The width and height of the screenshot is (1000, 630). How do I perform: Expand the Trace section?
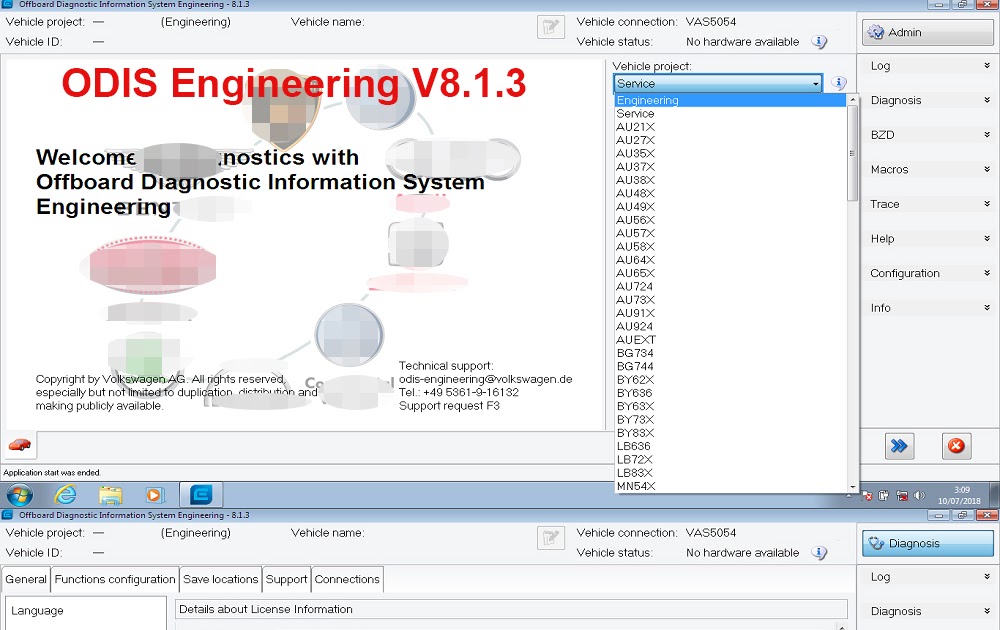click(928, 204)
